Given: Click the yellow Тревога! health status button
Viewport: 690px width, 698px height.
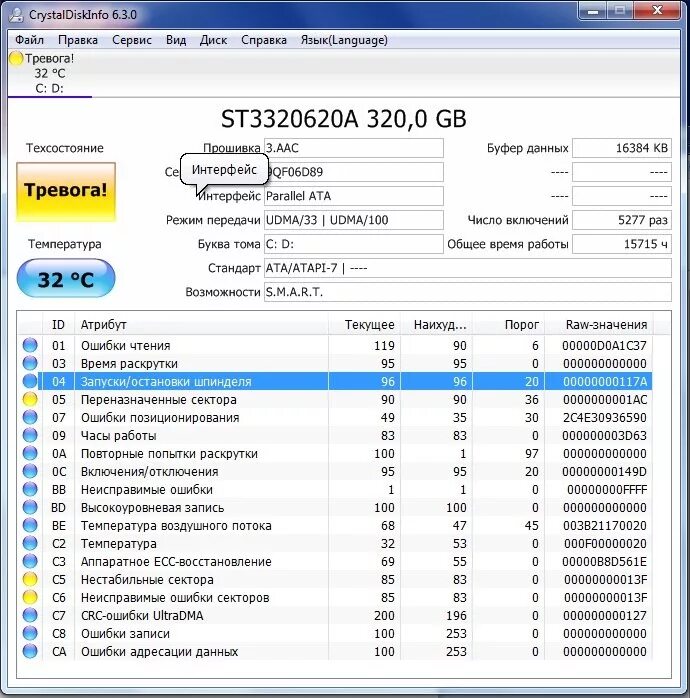Looking at the screenshot, I should [66, 191].
